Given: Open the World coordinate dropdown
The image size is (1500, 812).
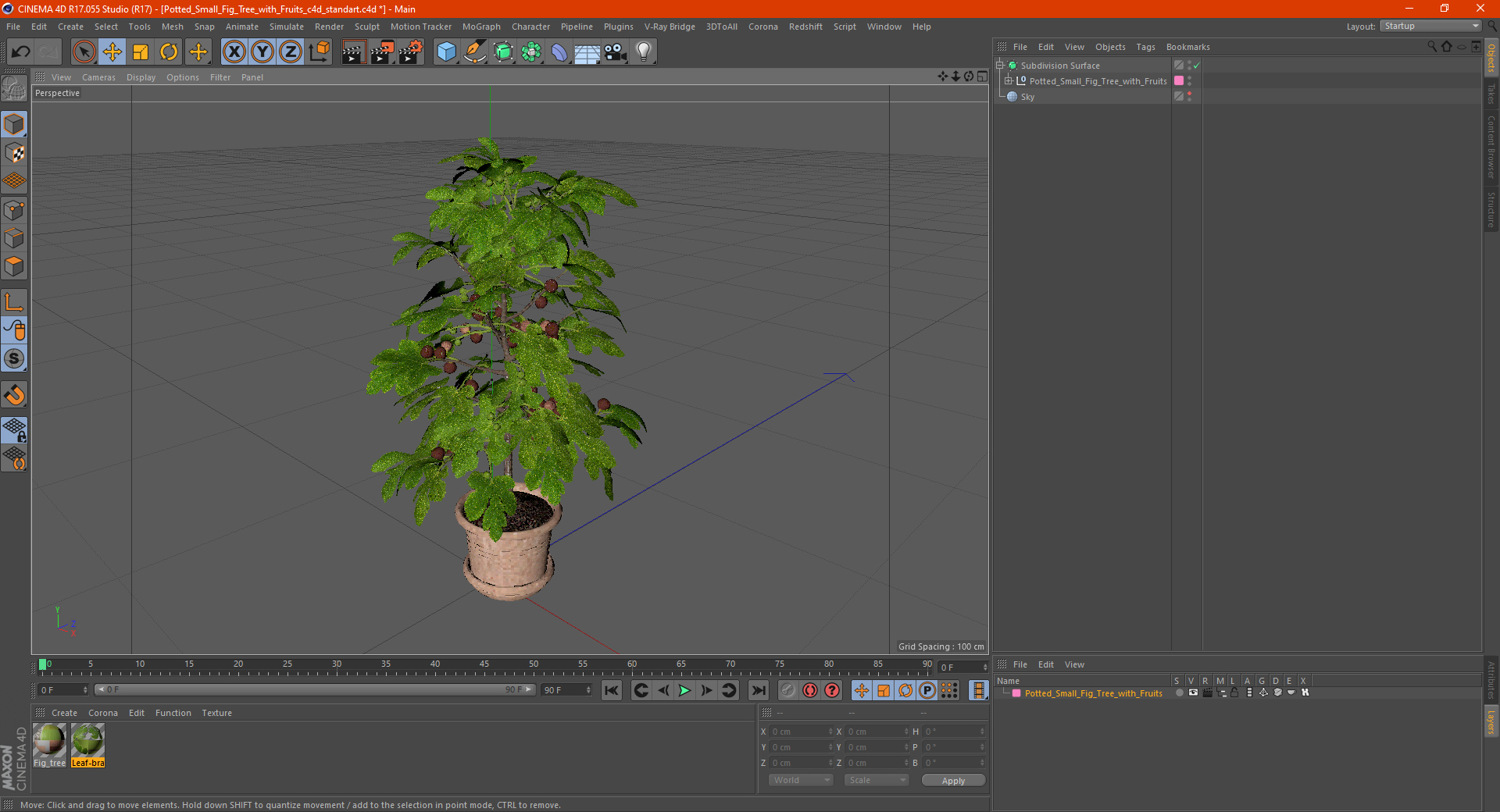Looking at the screenshot, I should coord(801,780).
